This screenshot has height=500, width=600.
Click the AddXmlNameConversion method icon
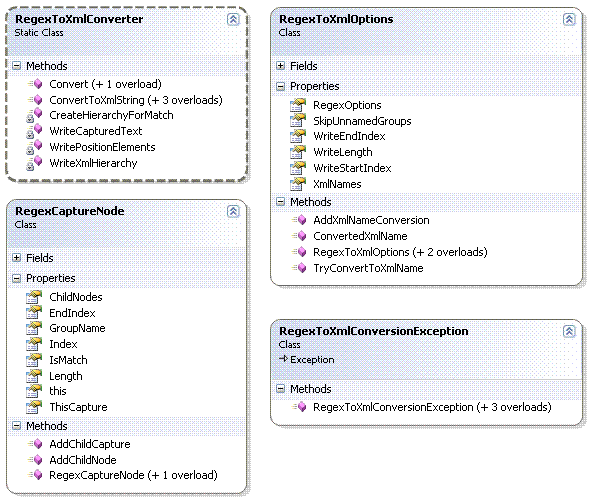[x=300, y=220]
